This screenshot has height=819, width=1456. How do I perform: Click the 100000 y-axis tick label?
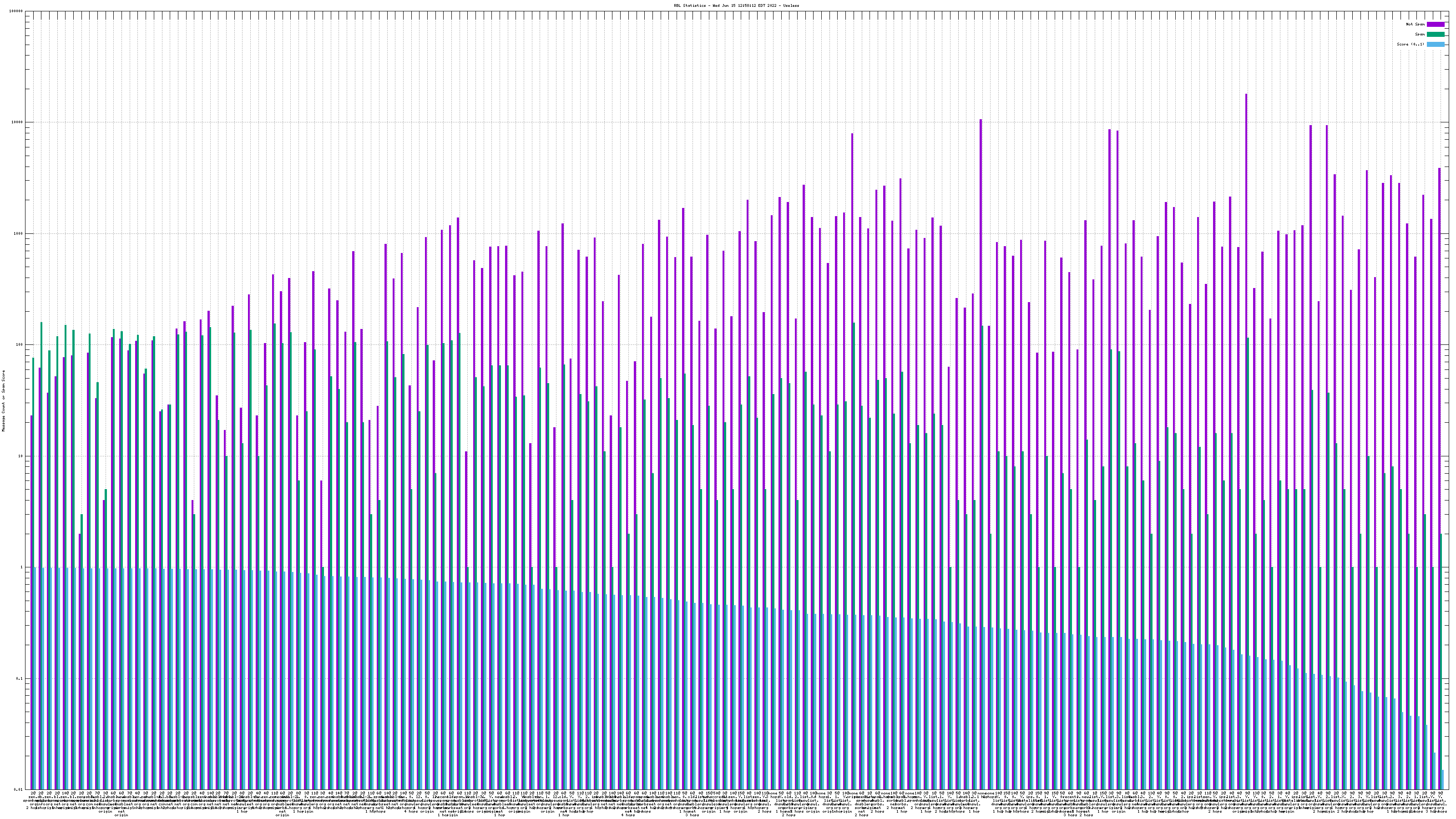click(17, 11)
